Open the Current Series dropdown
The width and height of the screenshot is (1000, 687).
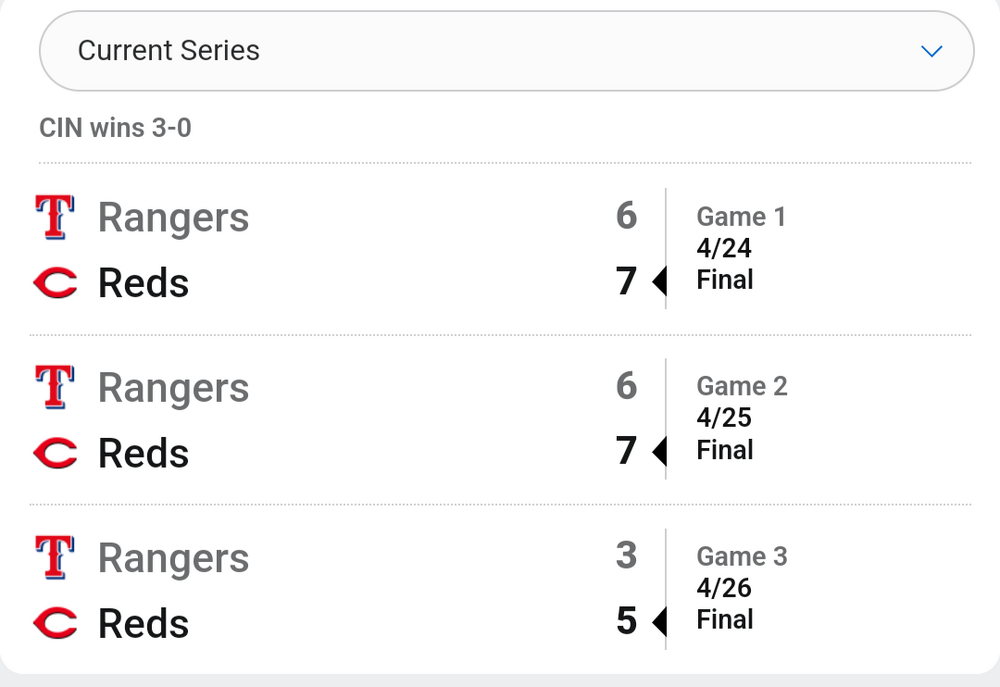click(505, 51)
